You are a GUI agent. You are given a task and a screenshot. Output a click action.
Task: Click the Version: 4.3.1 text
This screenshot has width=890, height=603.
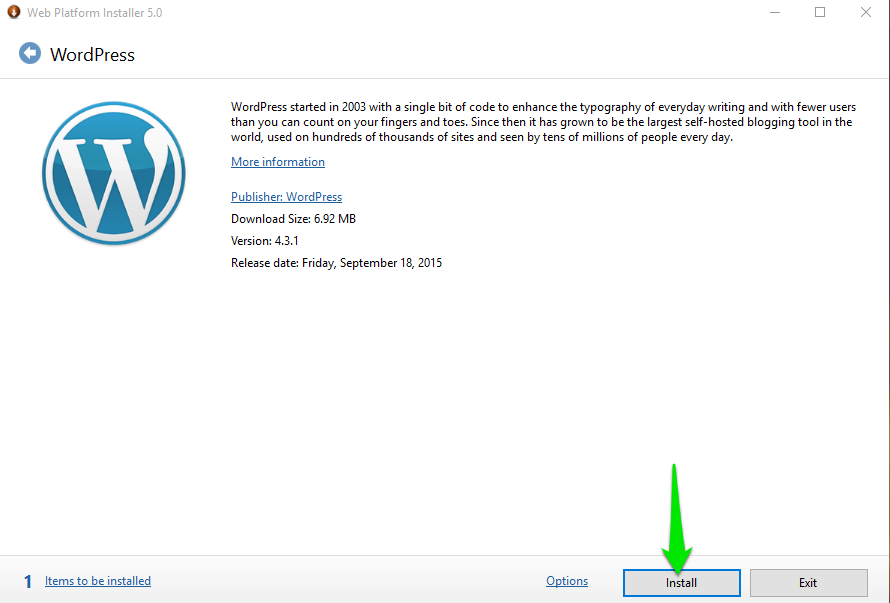pos(265,241)
